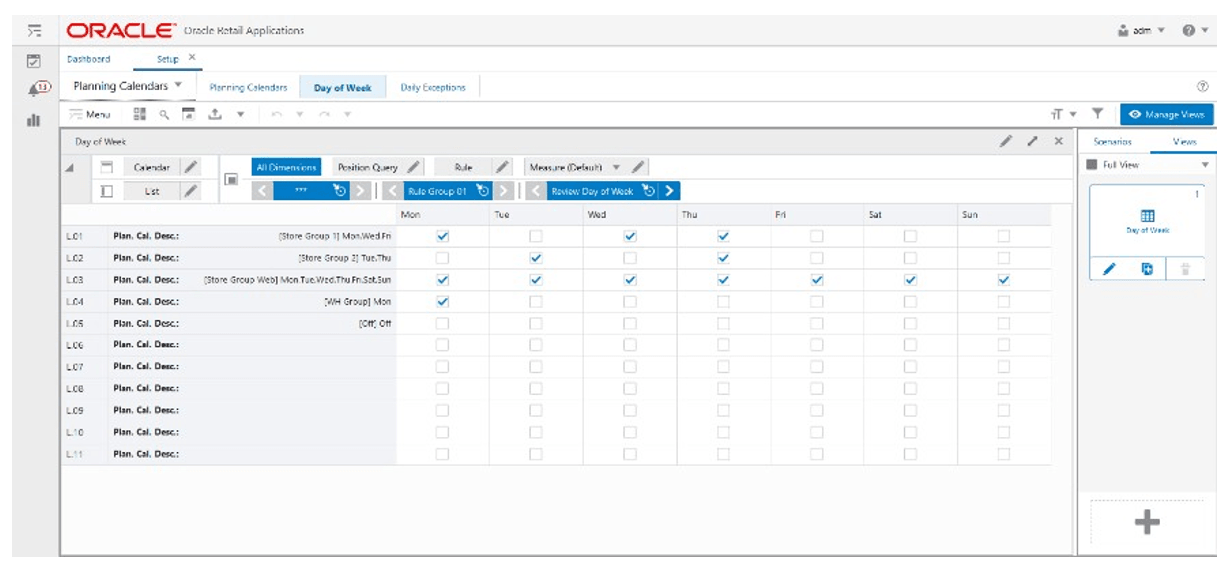Open the bar chart reports icon
Image resolution: width=1222 pixels, height=566 pixels.
pos(33,120)
